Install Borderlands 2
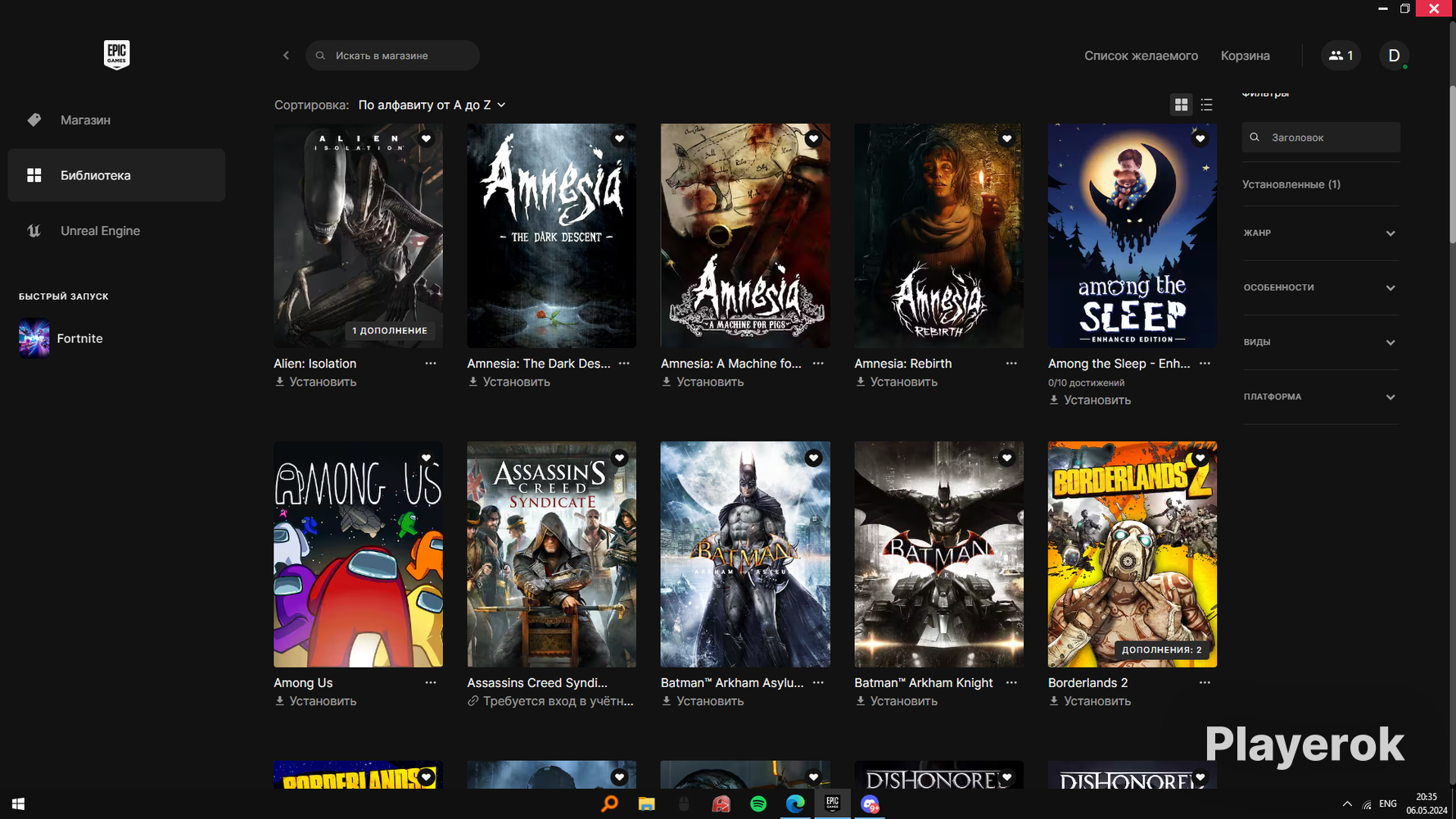 (1090, 702)
